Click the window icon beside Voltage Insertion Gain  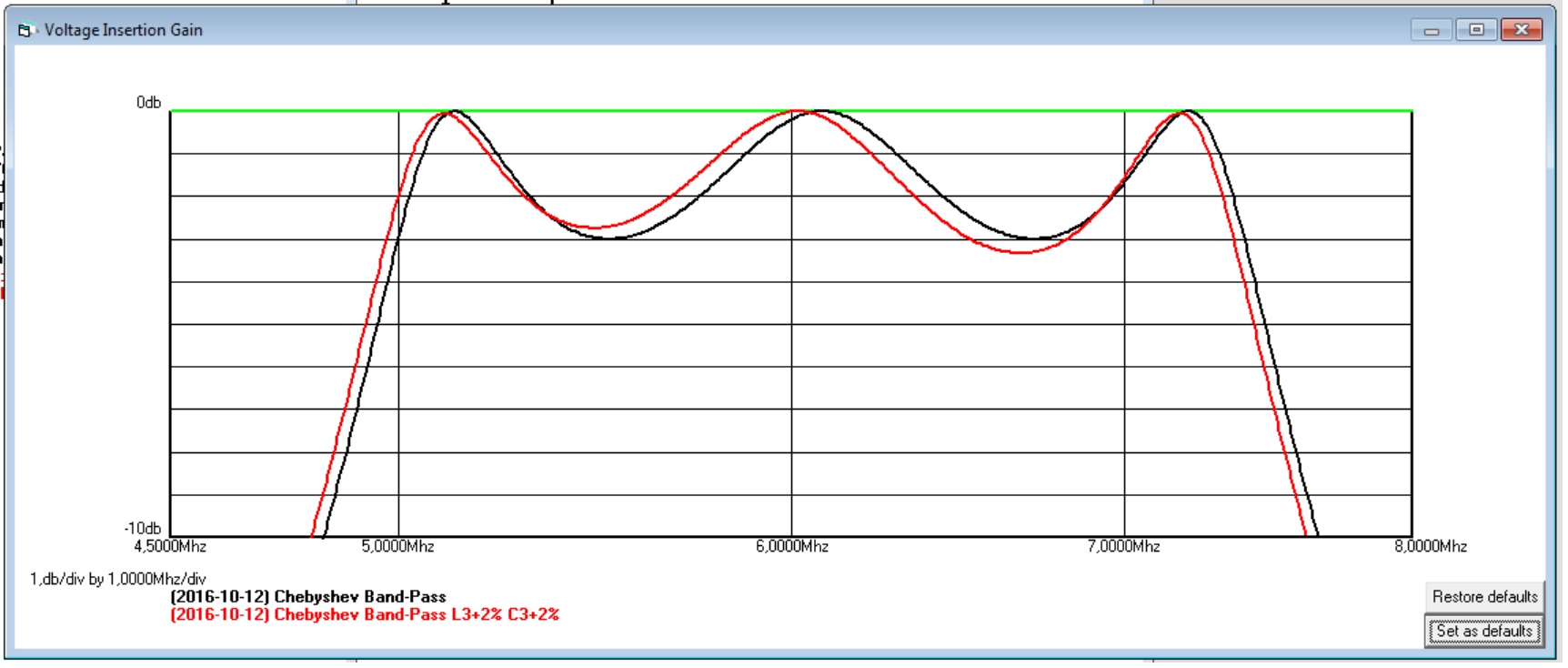pos(25,30)
